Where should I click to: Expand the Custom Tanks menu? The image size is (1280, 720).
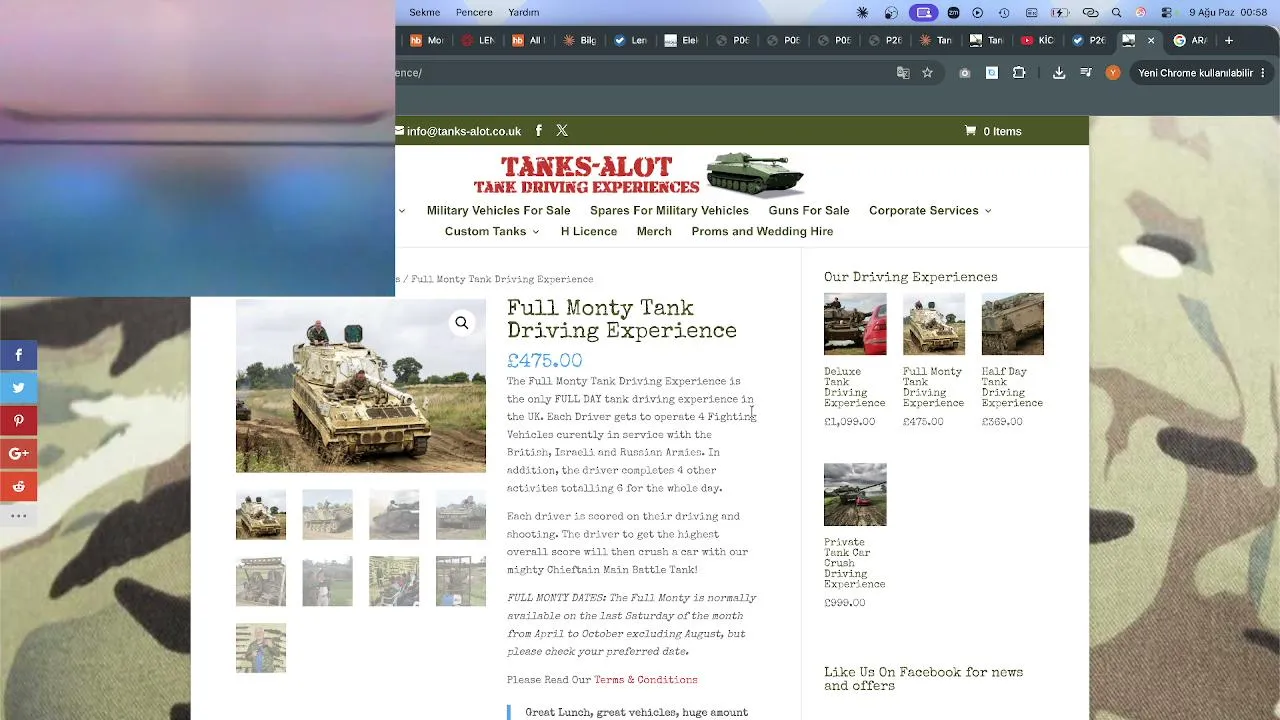[x=492, y=232]
